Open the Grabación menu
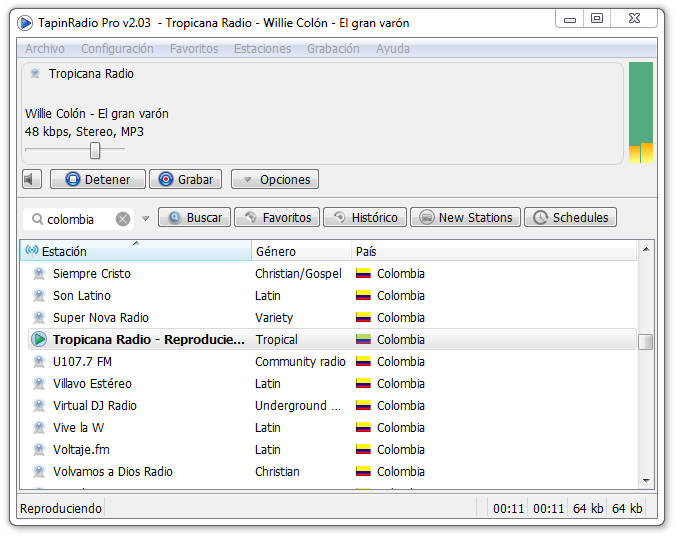The height and width of the screenshot is (540, 681). coord(333,49)
